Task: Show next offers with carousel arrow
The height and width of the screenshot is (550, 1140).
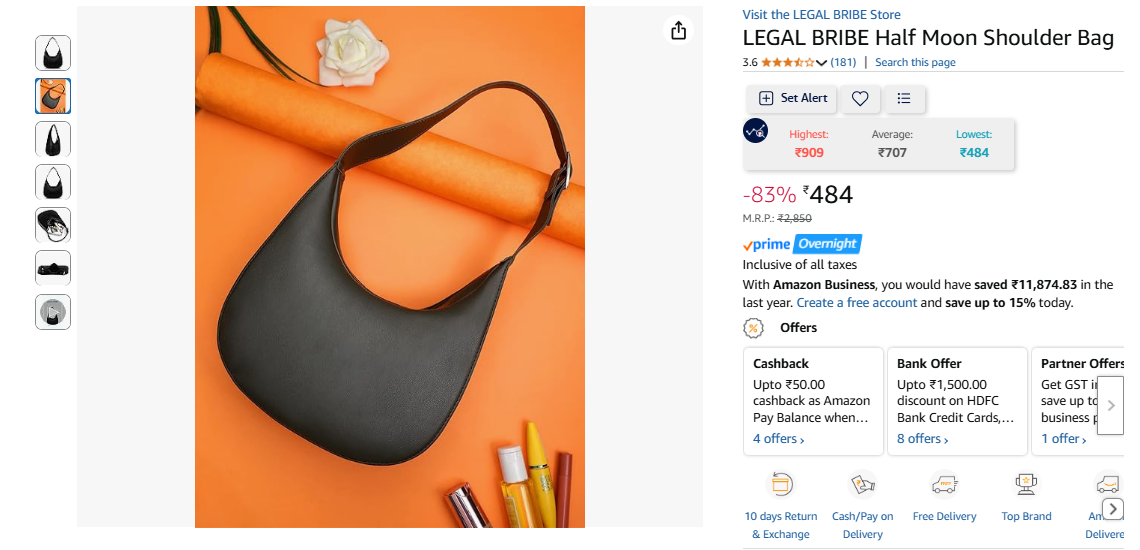Action: tap(1110, 406)
